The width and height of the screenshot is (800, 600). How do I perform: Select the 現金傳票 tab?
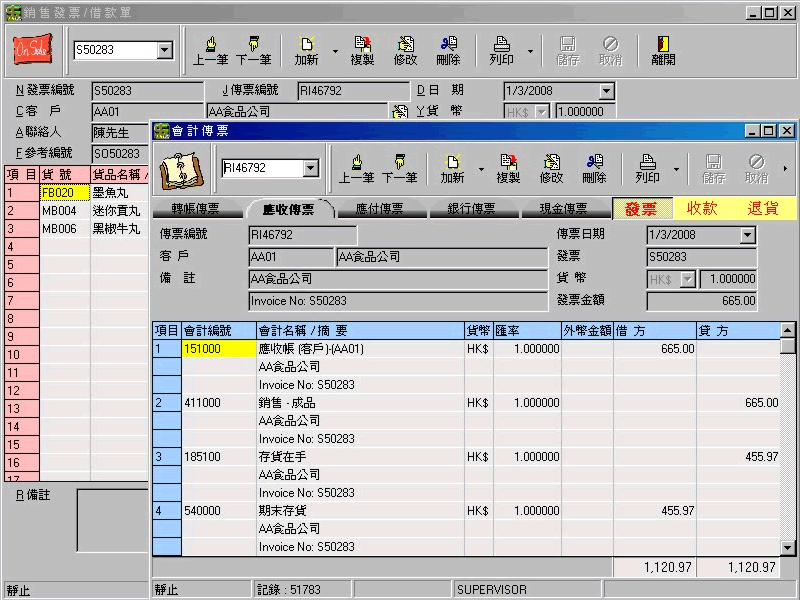click(563, 209)
